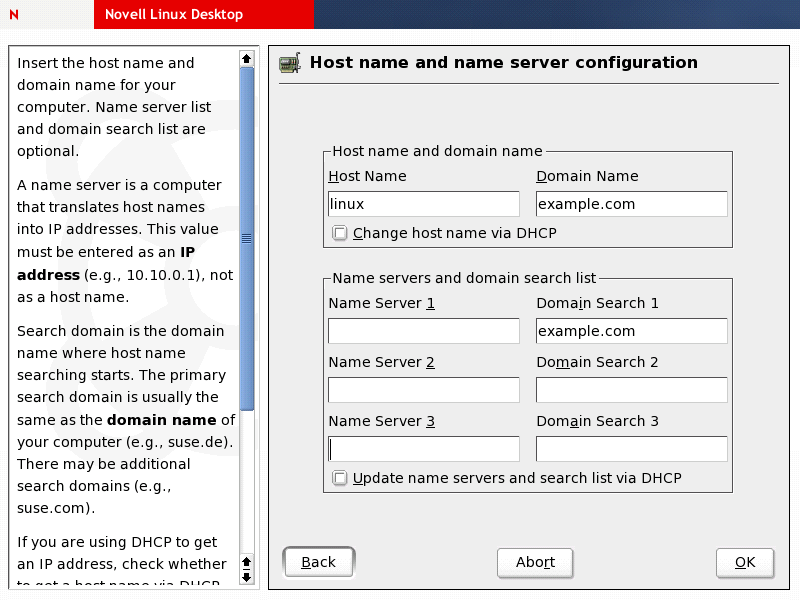800x600 pixels.
Task: Click the Name Server 2 label
Action: point(382,362)
